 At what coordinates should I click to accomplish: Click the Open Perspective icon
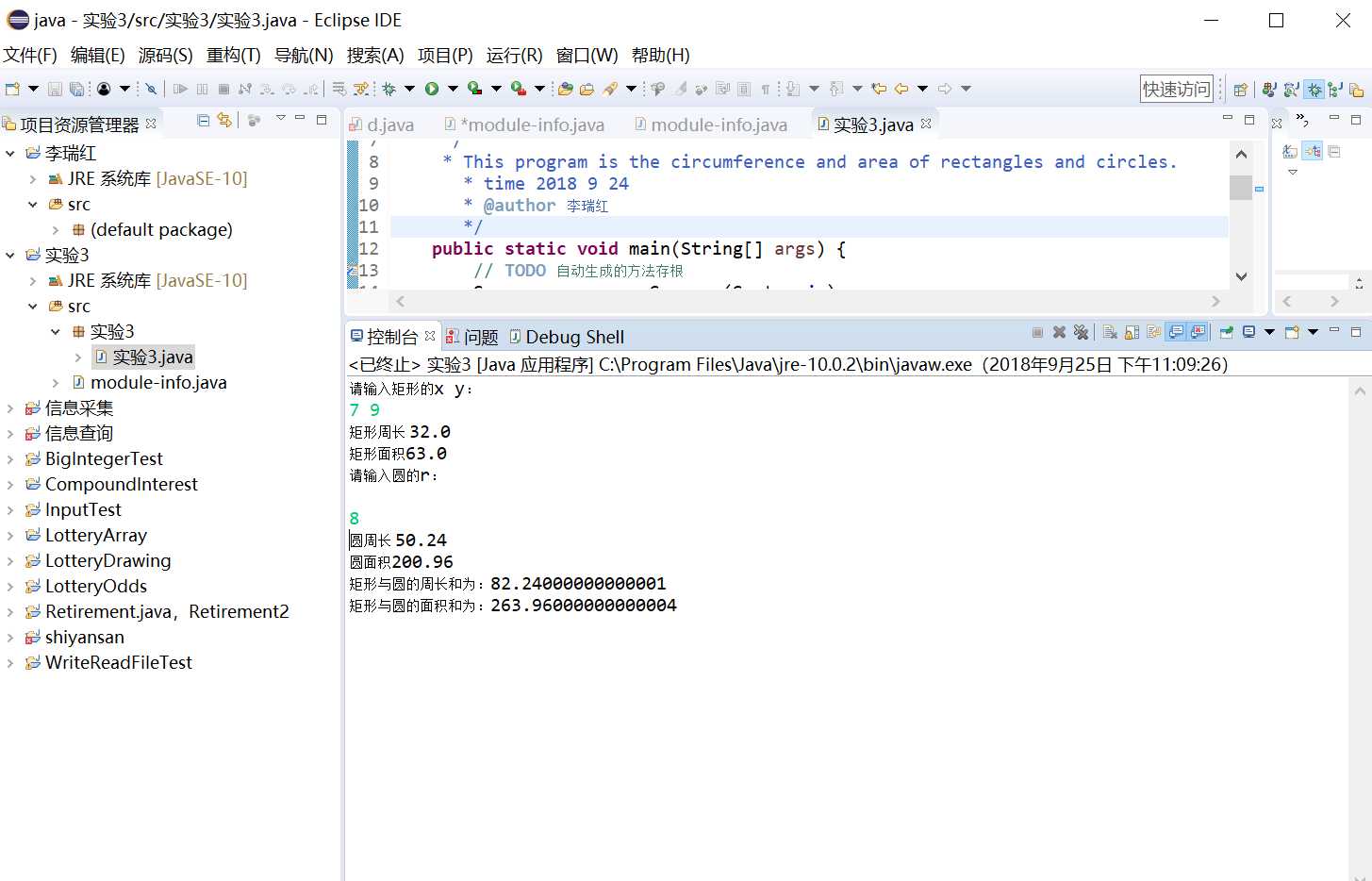point(1240,90)
